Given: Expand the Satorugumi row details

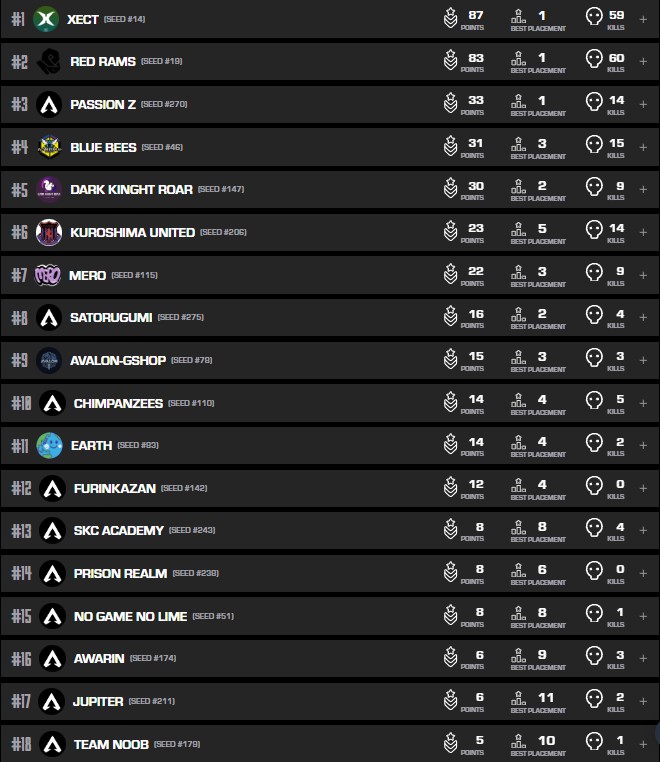Looking at the screenshot, I should click(643, 318).
